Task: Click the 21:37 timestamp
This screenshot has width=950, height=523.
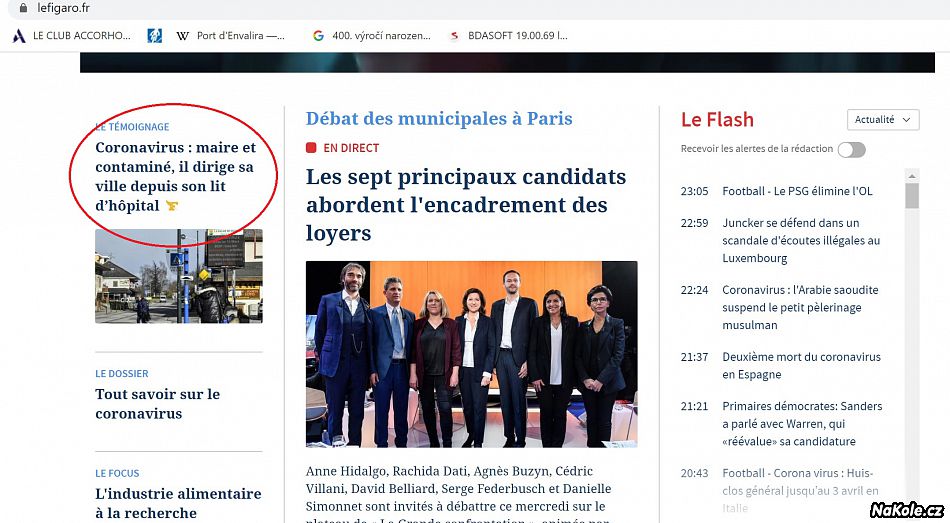Action: pyautogui.click(x=694, y=357)
